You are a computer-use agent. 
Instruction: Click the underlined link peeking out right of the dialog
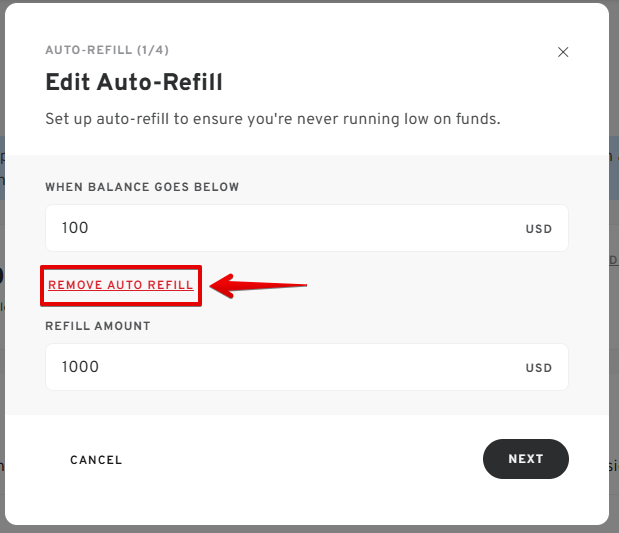coord(614,260)
